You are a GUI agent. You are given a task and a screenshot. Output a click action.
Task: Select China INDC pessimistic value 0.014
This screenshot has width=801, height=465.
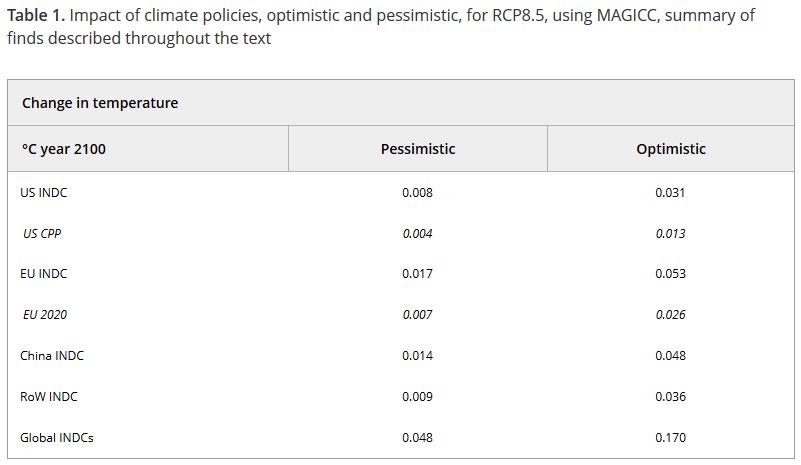pos(417,355)
